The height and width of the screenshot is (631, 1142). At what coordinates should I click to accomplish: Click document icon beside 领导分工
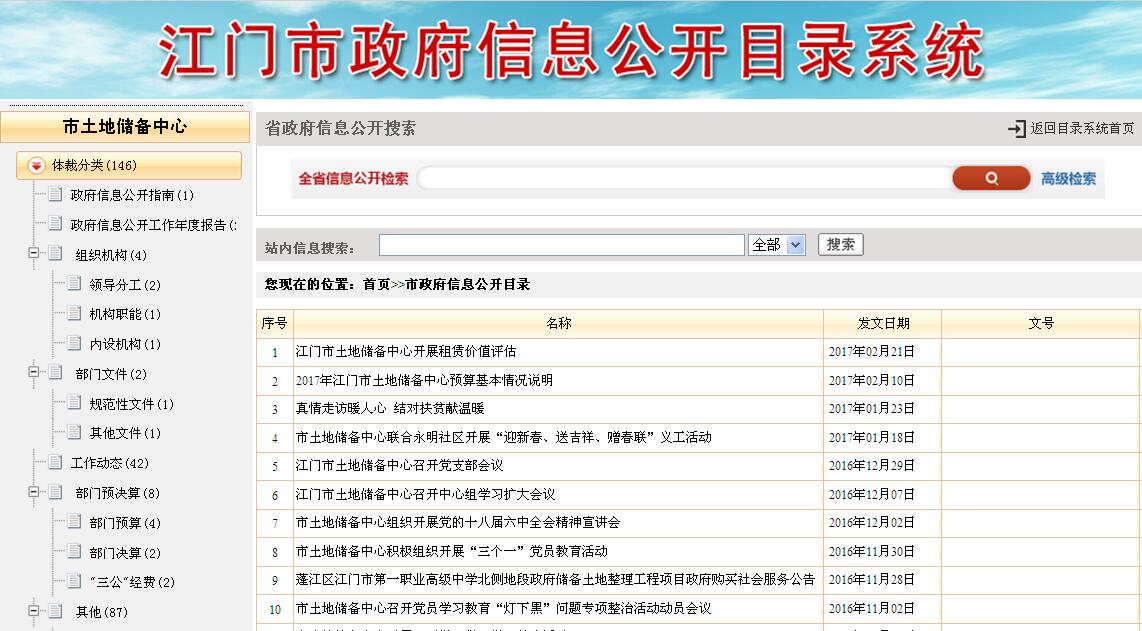[74, 284]
